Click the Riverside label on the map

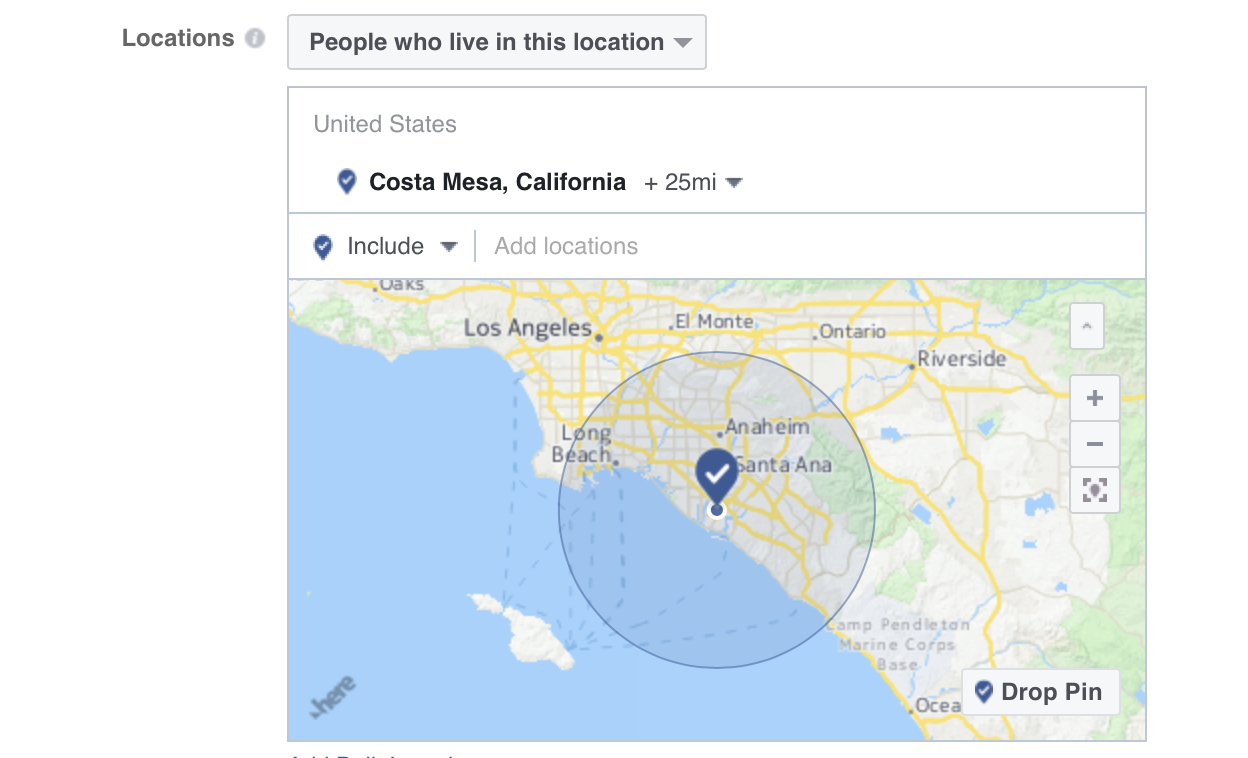point(962,358)
